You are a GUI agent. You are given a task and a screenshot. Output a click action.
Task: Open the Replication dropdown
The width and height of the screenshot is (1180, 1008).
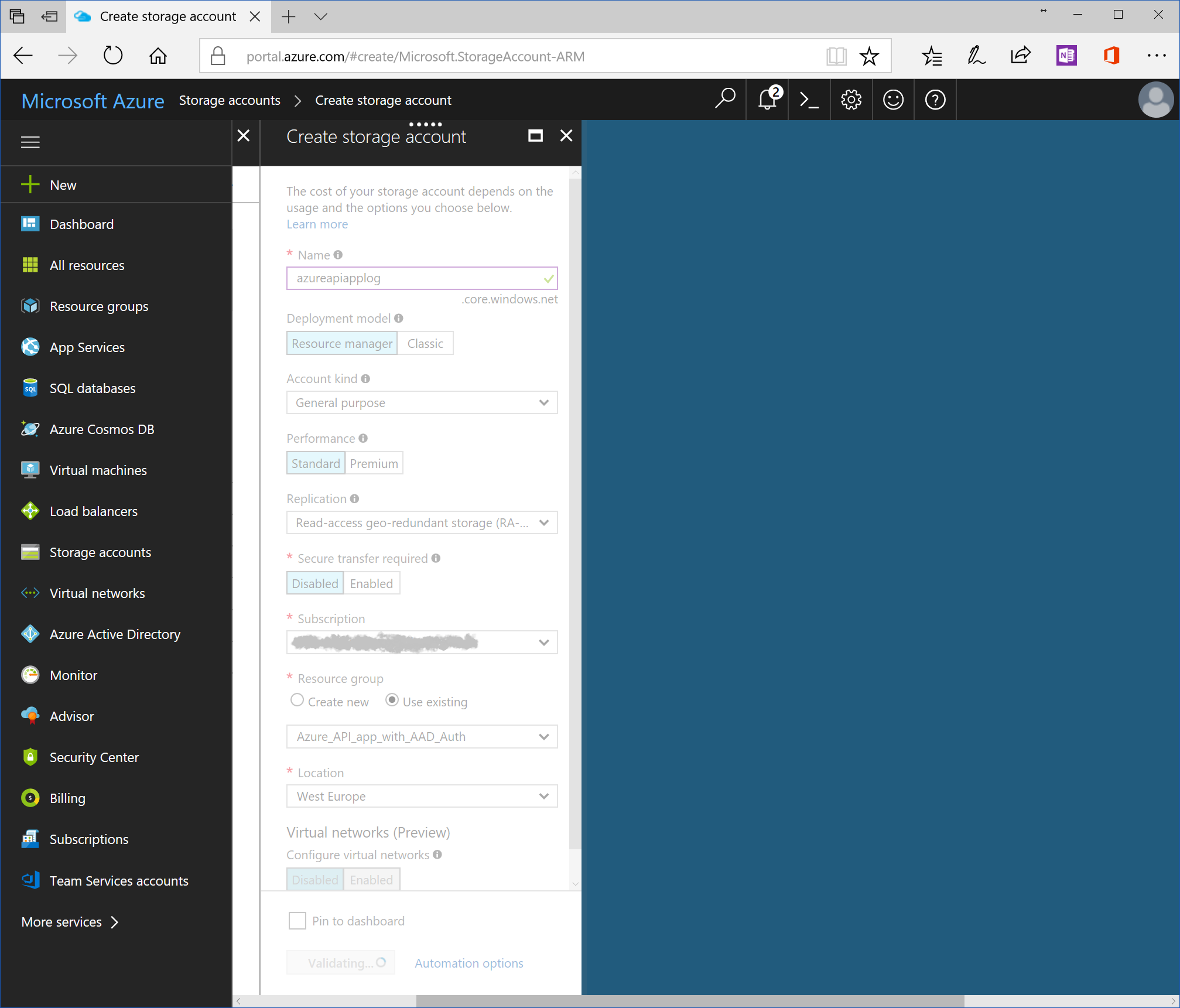[422, 523]
